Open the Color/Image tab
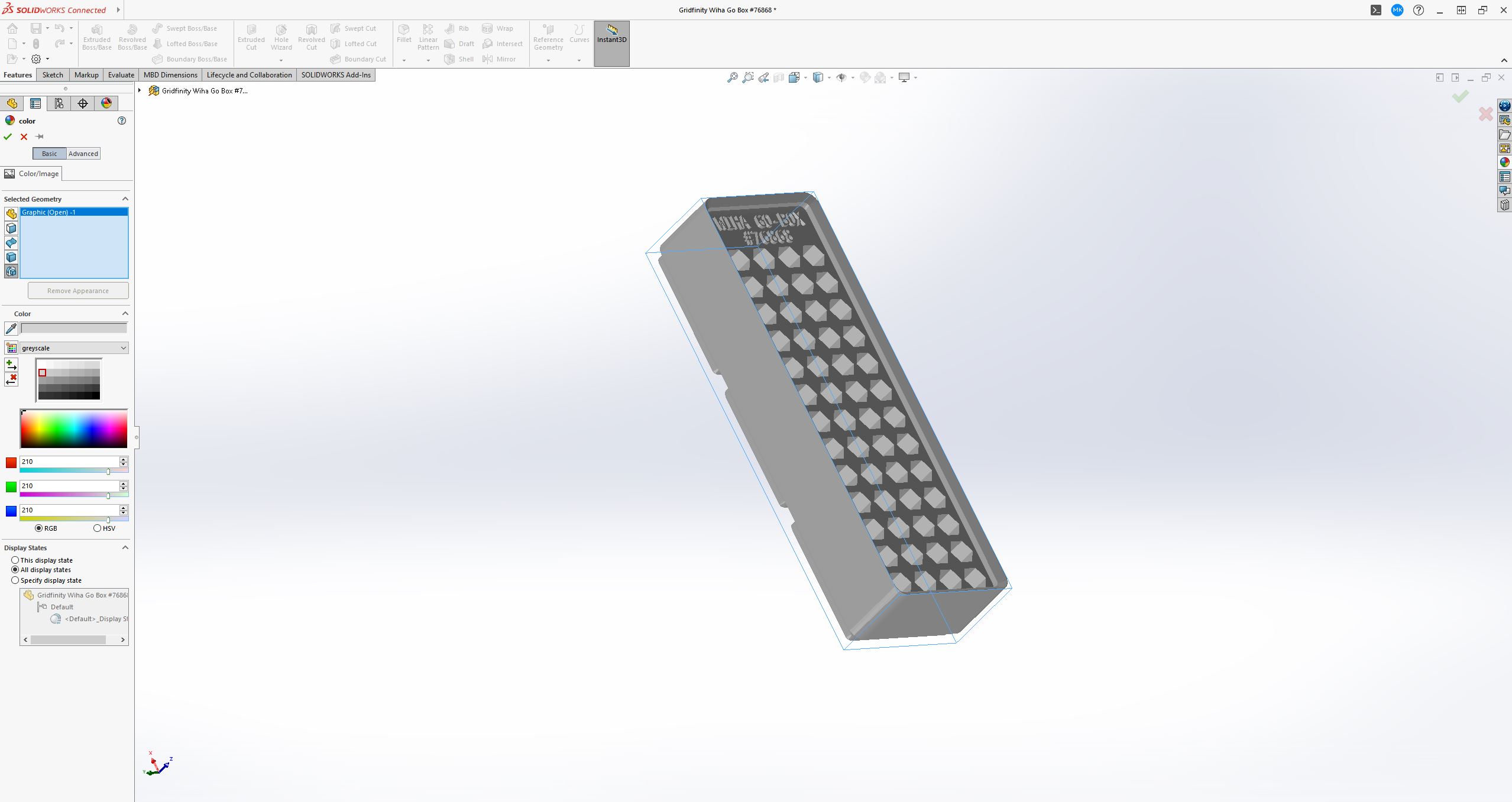Viewport: 1512px width, 802px height. click(32, 174)
